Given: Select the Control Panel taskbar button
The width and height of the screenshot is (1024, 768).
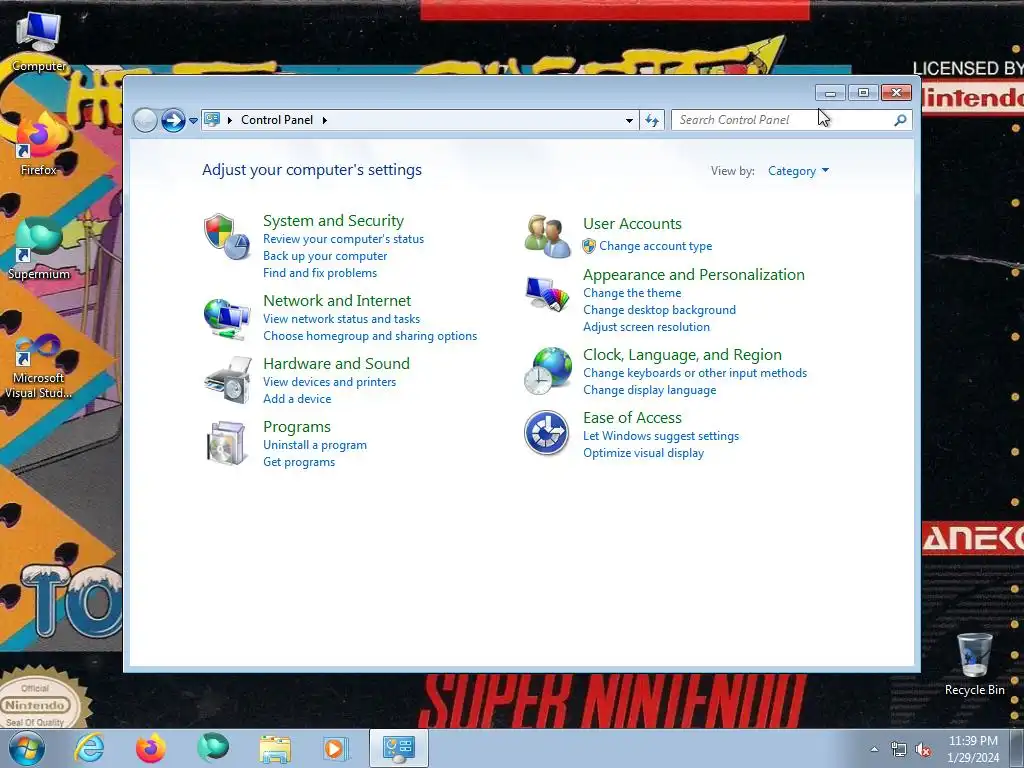Looking at the screenshot, I should [x=399, y=748].
